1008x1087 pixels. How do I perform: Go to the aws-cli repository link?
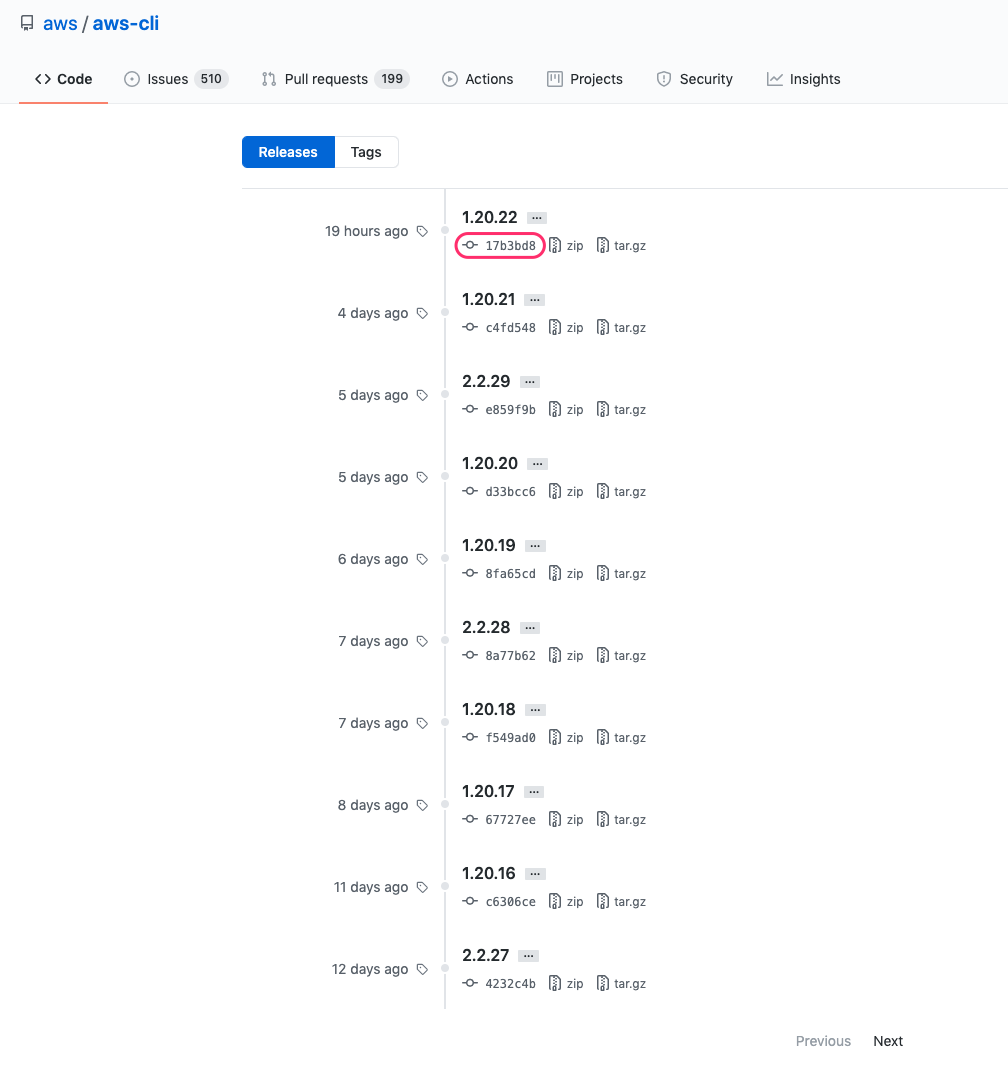pyautogui.click(x=125, y=23)
